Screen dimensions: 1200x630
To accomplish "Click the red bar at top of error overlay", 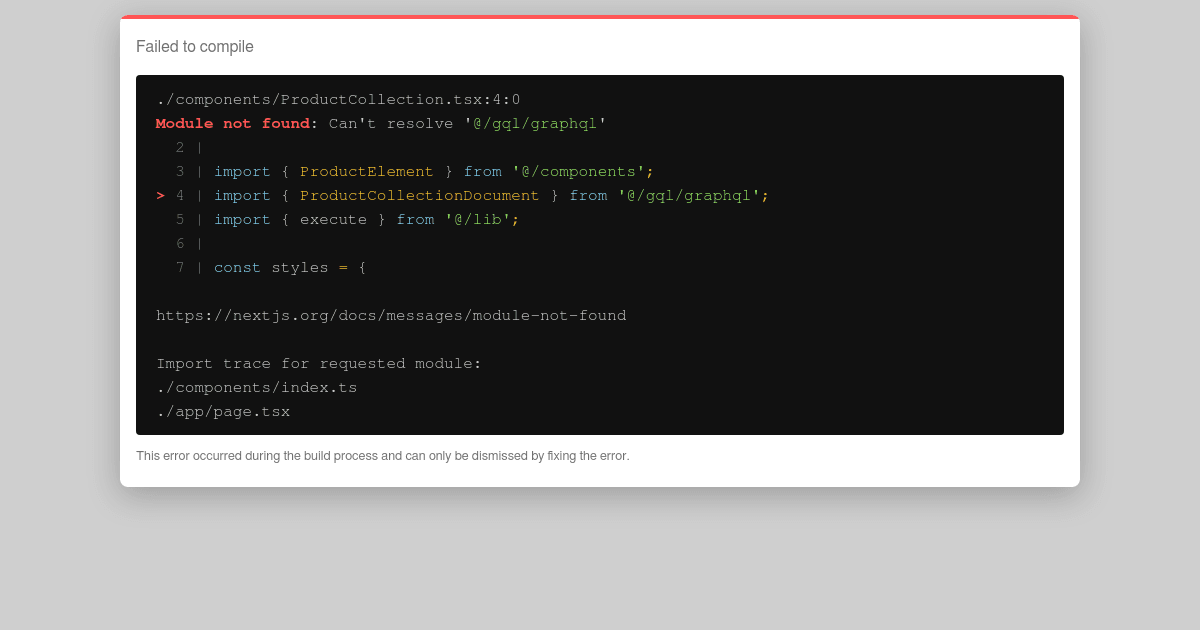I will click(x=600, y=17).
